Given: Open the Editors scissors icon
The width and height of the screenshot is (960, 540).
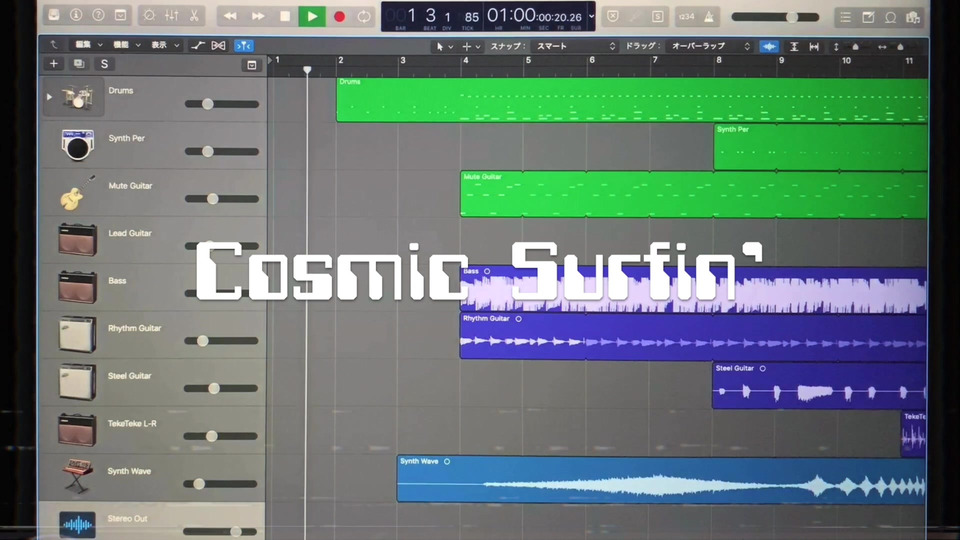Looking at the screenshot, I should pyautogui.click(x=194, y=16).
